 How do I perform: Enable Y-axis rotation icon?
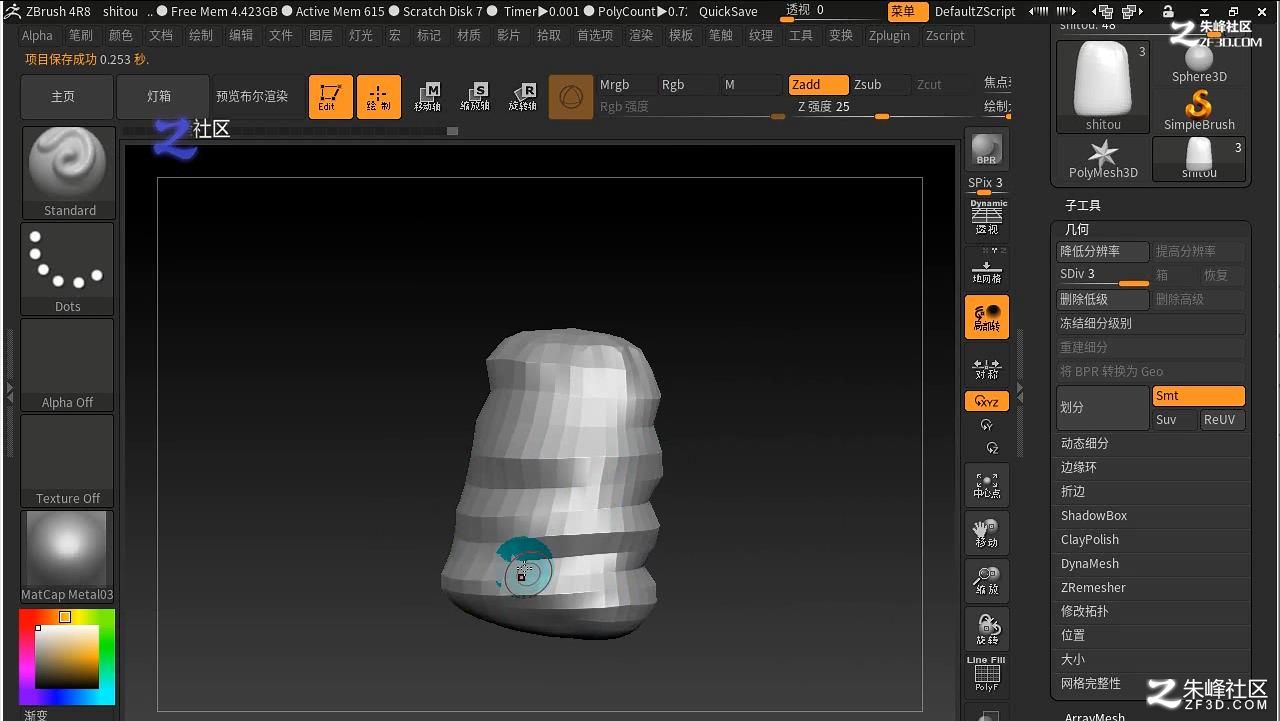[x=987, y=425]
